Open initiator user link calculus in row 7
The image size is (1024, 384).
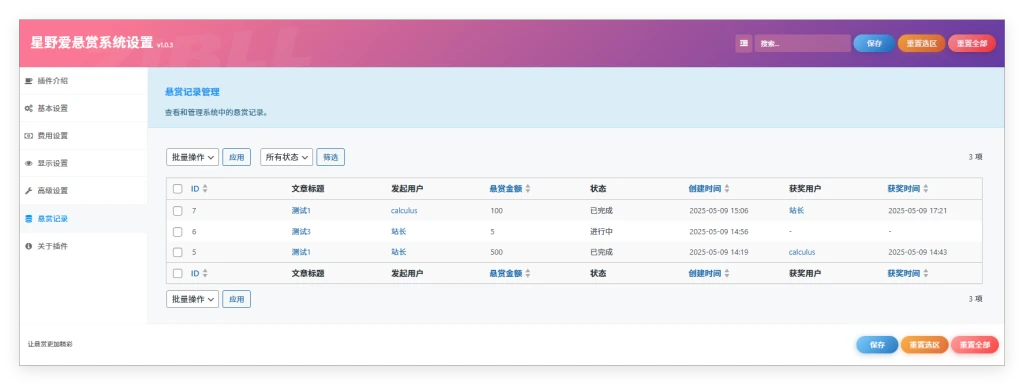[x=404, y=211]
